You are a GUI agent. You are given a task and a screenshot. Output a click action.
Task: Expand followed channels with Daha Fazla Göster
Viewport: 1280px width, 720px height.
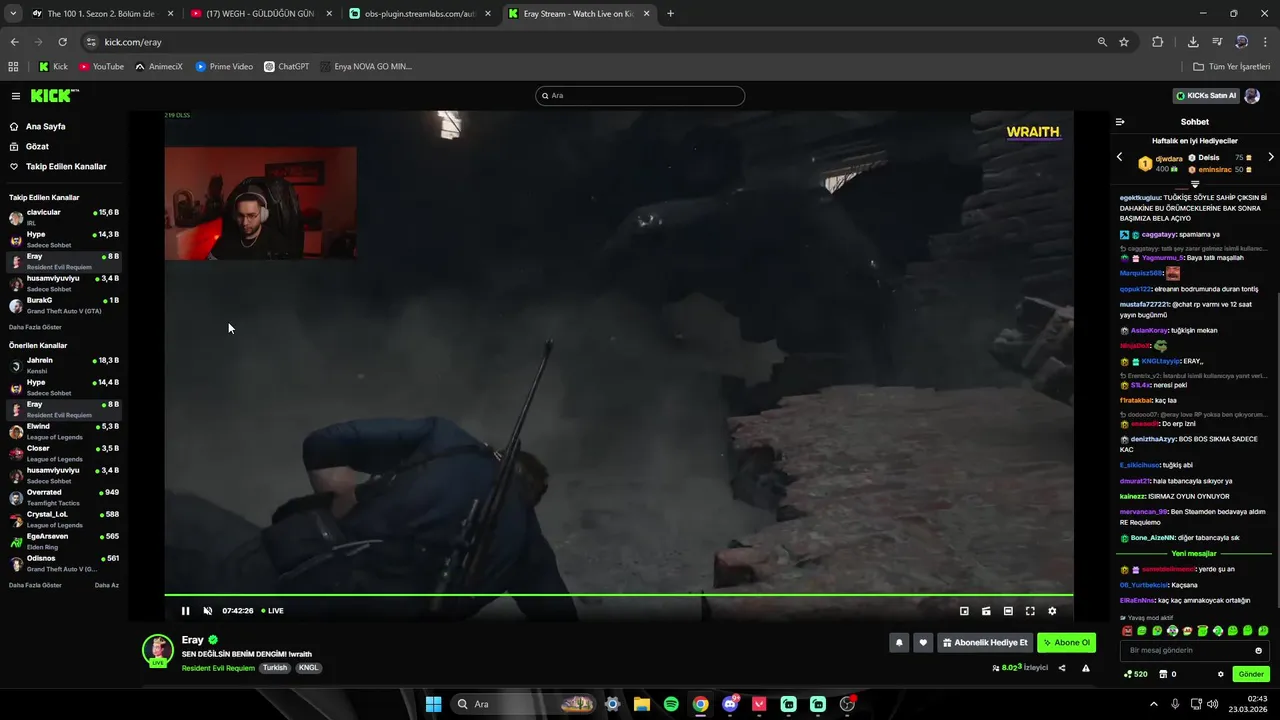[35, 327]
